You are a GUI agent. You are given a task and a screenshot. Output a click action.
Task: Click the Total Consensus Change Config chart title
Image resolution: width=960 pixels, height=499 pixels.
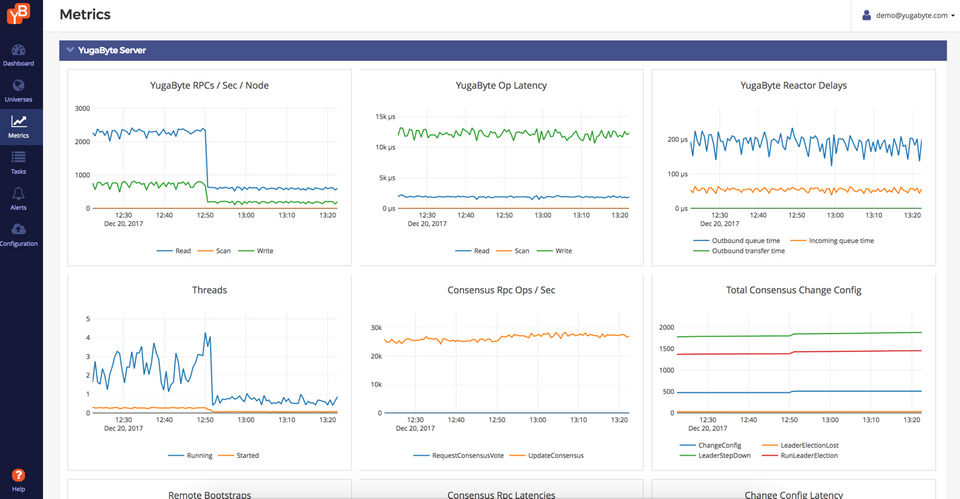pos(793,290)
